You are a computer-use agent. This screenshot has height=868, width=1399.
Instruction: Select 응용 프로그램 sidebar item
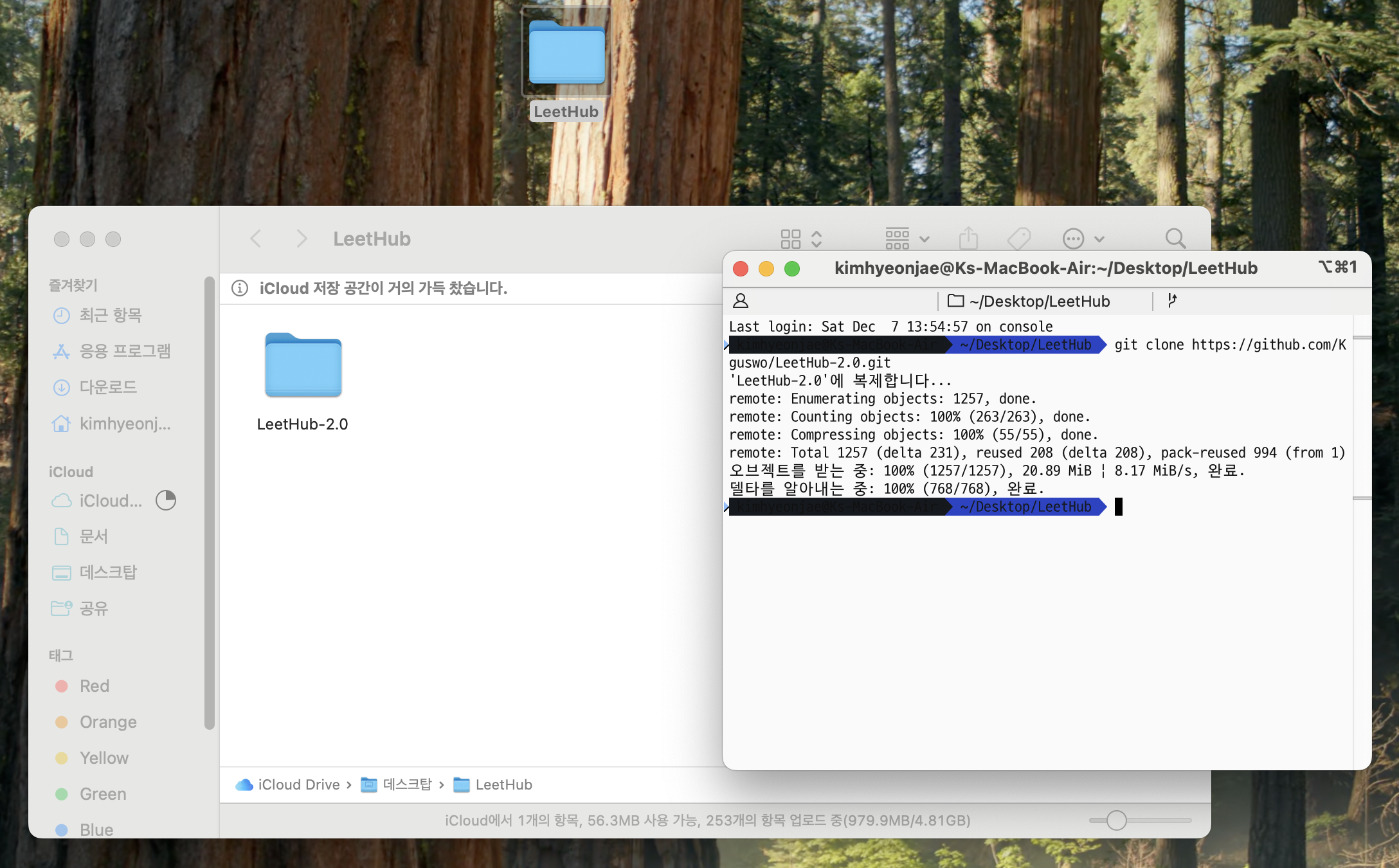[x=124, y=351]
